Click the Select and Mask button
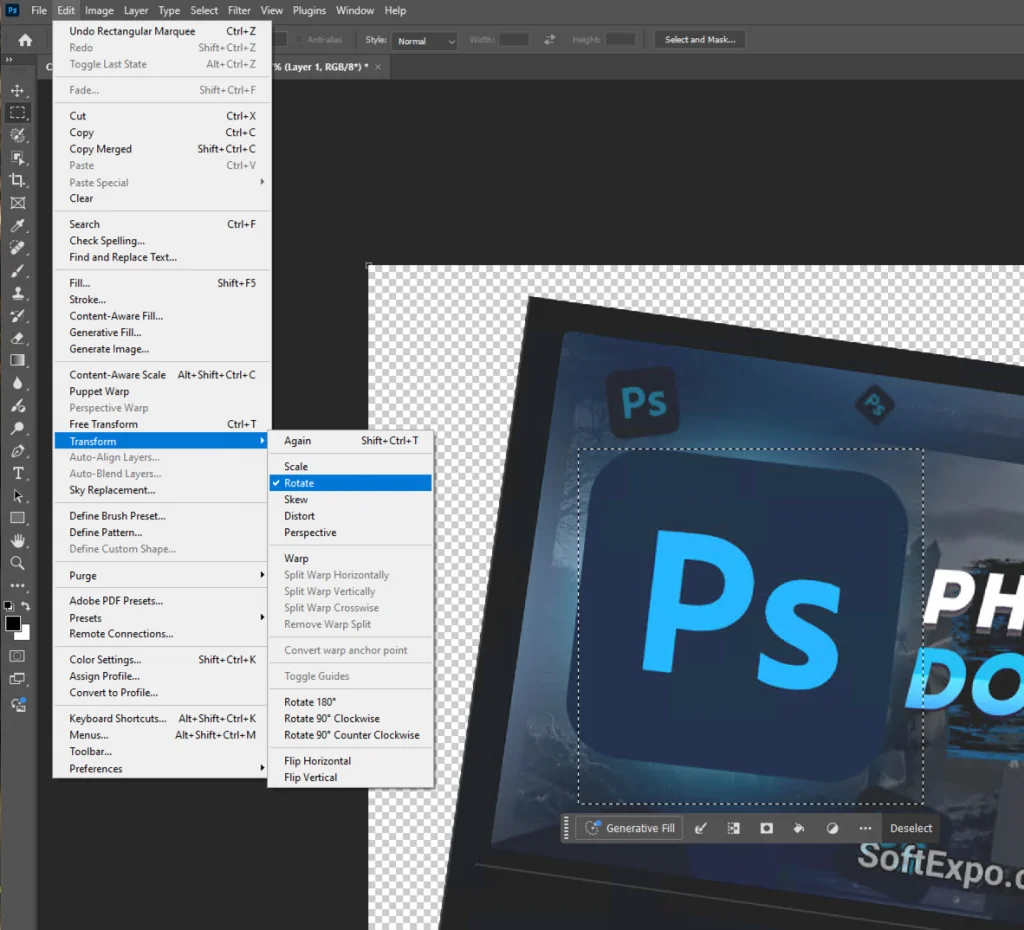 (700, 40)
